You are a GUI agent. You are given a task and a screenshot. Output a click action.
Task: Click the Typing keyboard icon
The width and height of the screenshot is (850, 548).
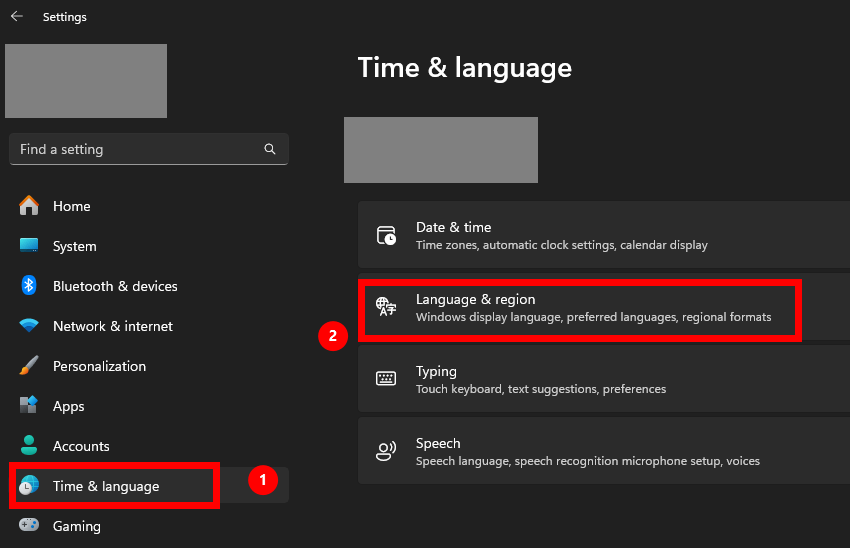click(386, 379)
